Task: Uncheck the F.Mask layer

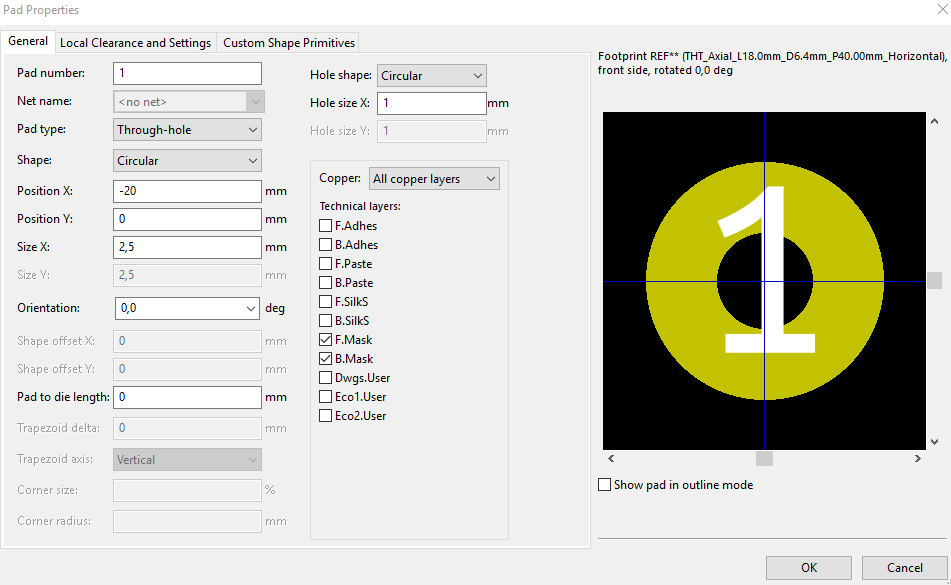Action: [325, 339]
